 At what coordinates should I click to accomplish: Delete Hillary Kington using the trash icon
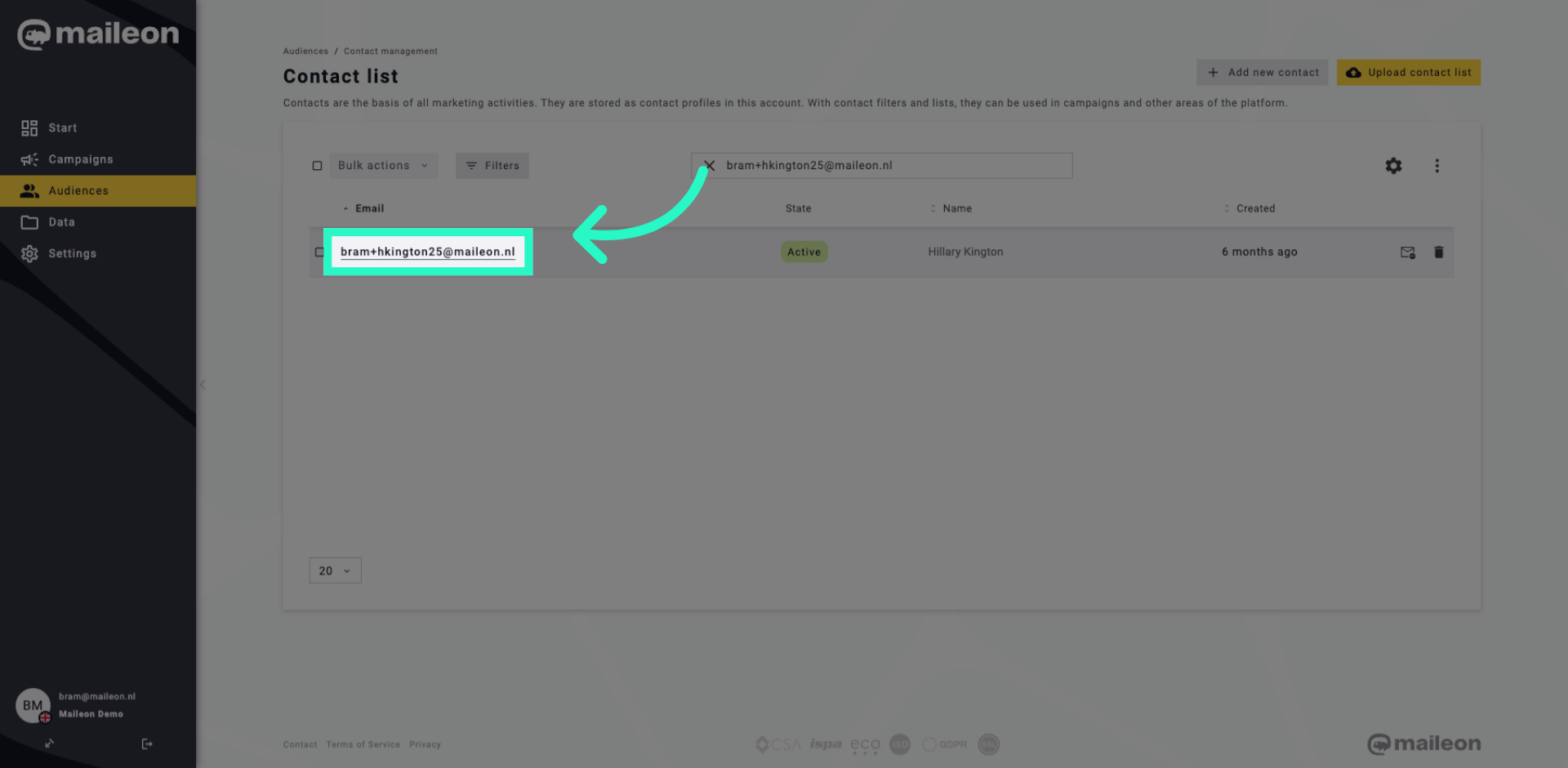click(x=1439, y=252)
